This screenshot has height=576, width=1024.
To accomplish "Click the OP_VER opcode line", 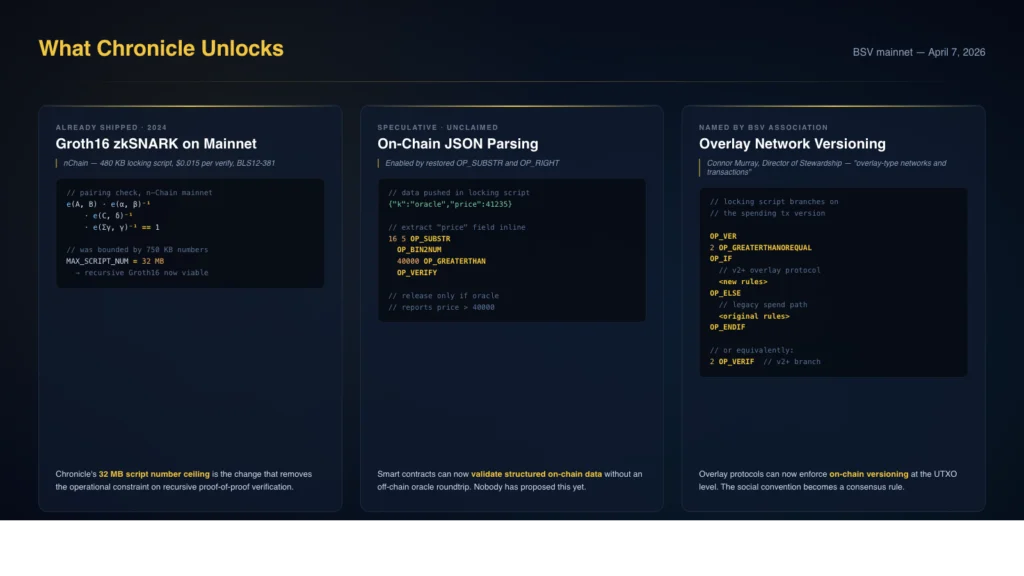I will (723, 236).
